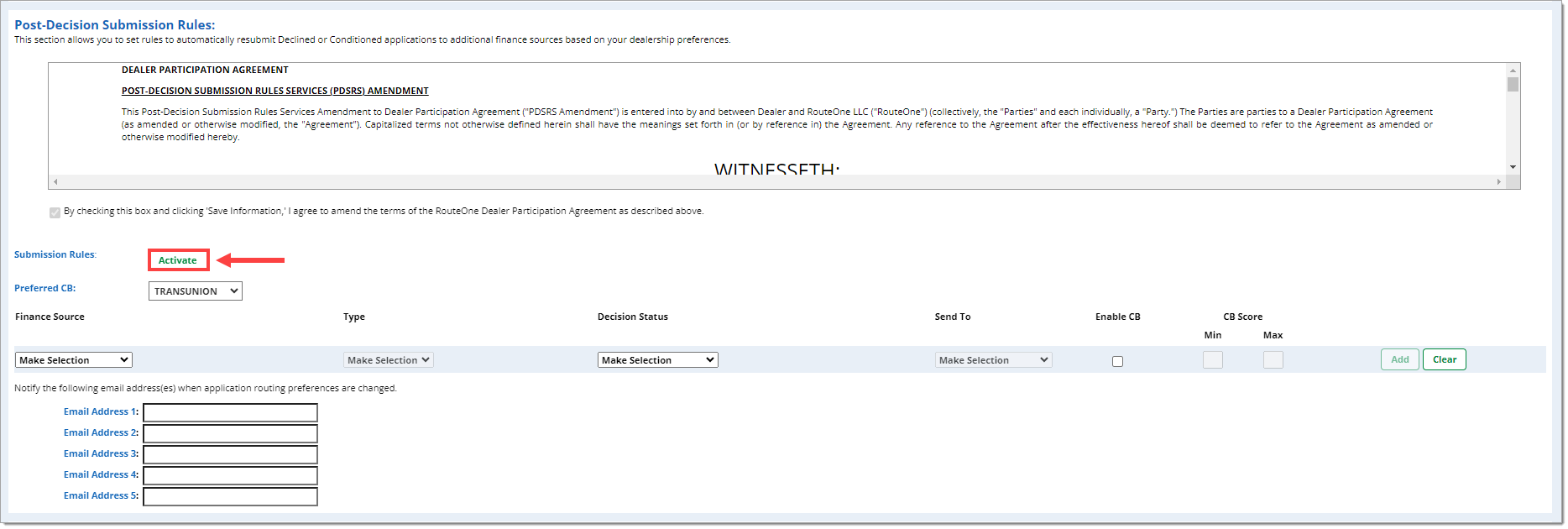Screen dimensions: 1568x529
Task: Click the agreement box scroll right arrow
Action: point(1499,181)
